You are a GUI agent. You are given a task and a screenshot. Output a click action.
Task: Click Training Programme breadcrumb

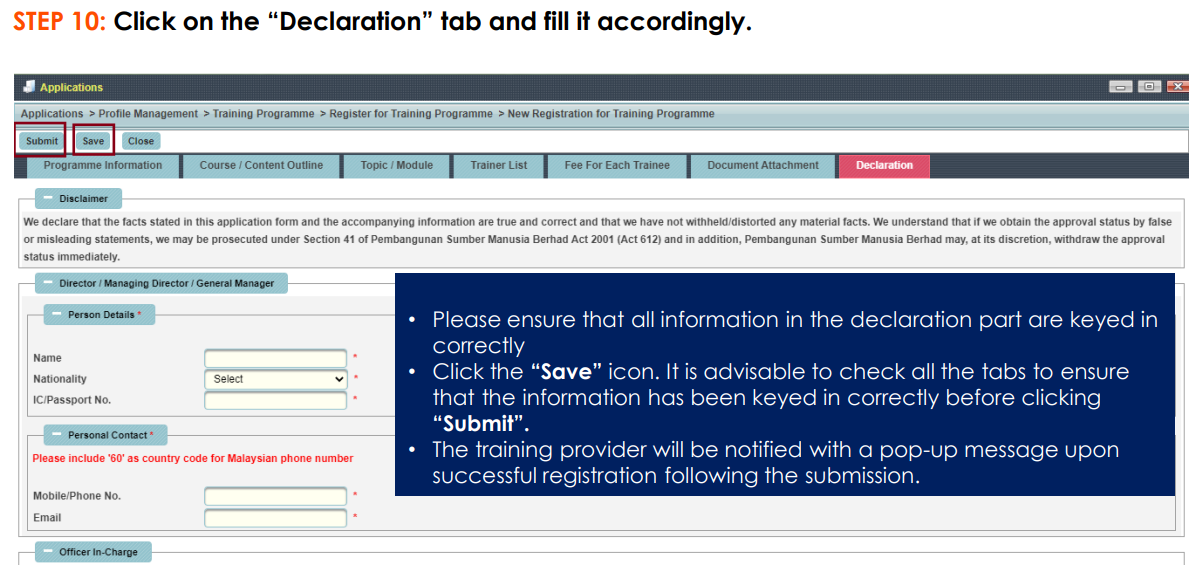(x=263, y=114)
